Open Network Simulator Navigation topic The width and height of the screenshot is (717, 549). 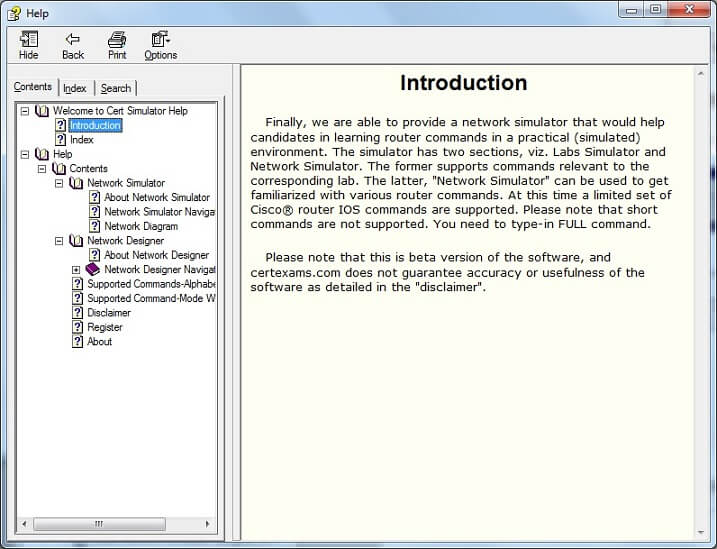159,212
